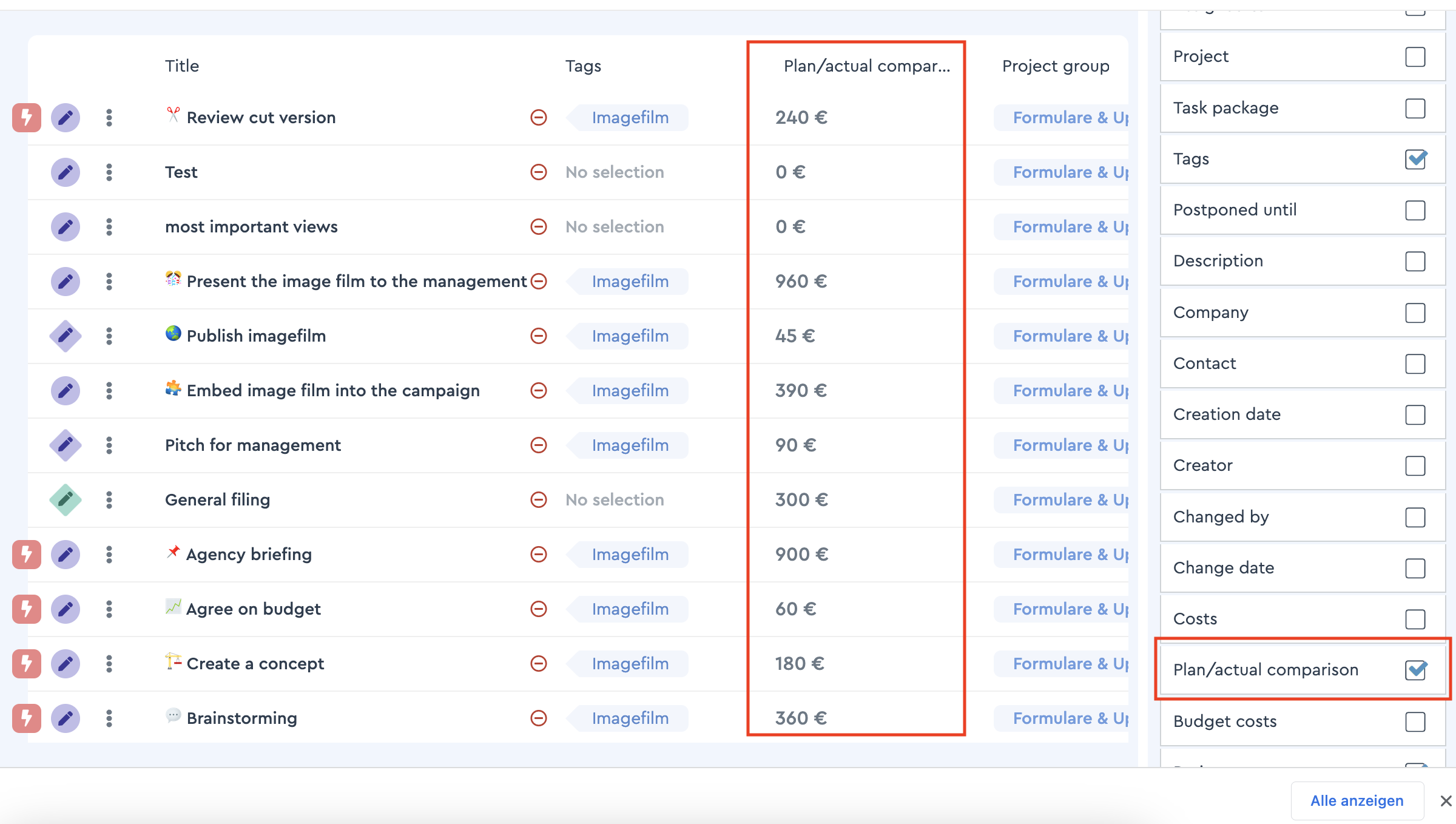Open Formulare project group for Brainstorming row
The image size is (1456, 824).
coord(1062,718)
